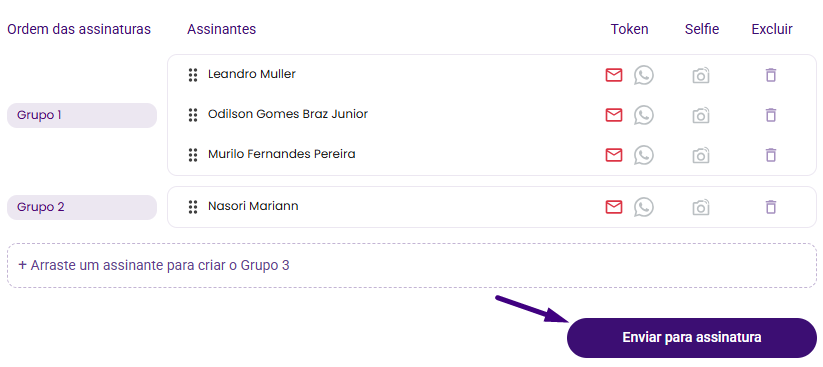Select the Grupo 1 label
823x367 pixels.
tap(81, 116)
